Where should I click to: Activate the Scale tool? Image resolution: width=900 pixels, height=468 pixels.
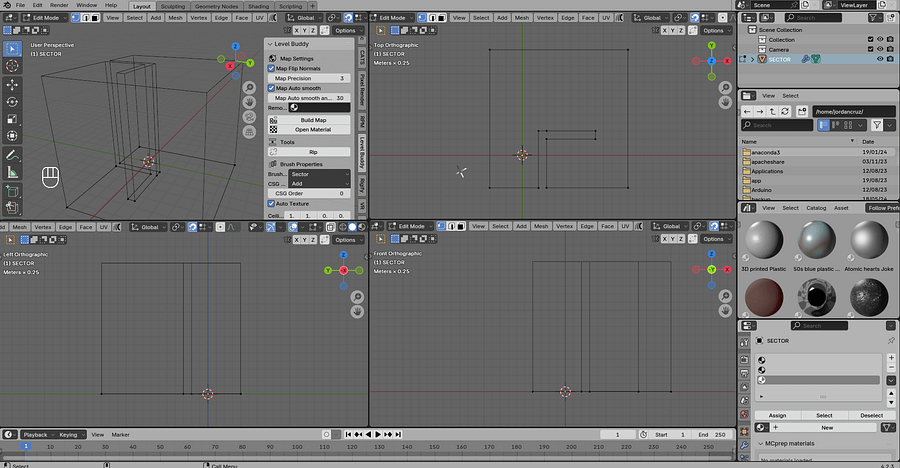coord(12,119)
